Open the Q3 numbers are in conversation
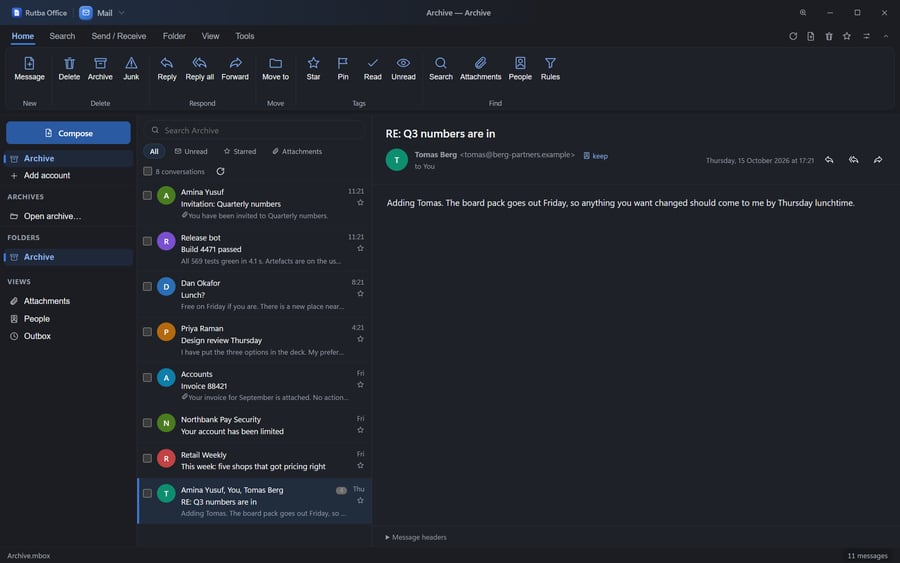The height and width of the screenshot is (563, 900). tap(255, 501)
